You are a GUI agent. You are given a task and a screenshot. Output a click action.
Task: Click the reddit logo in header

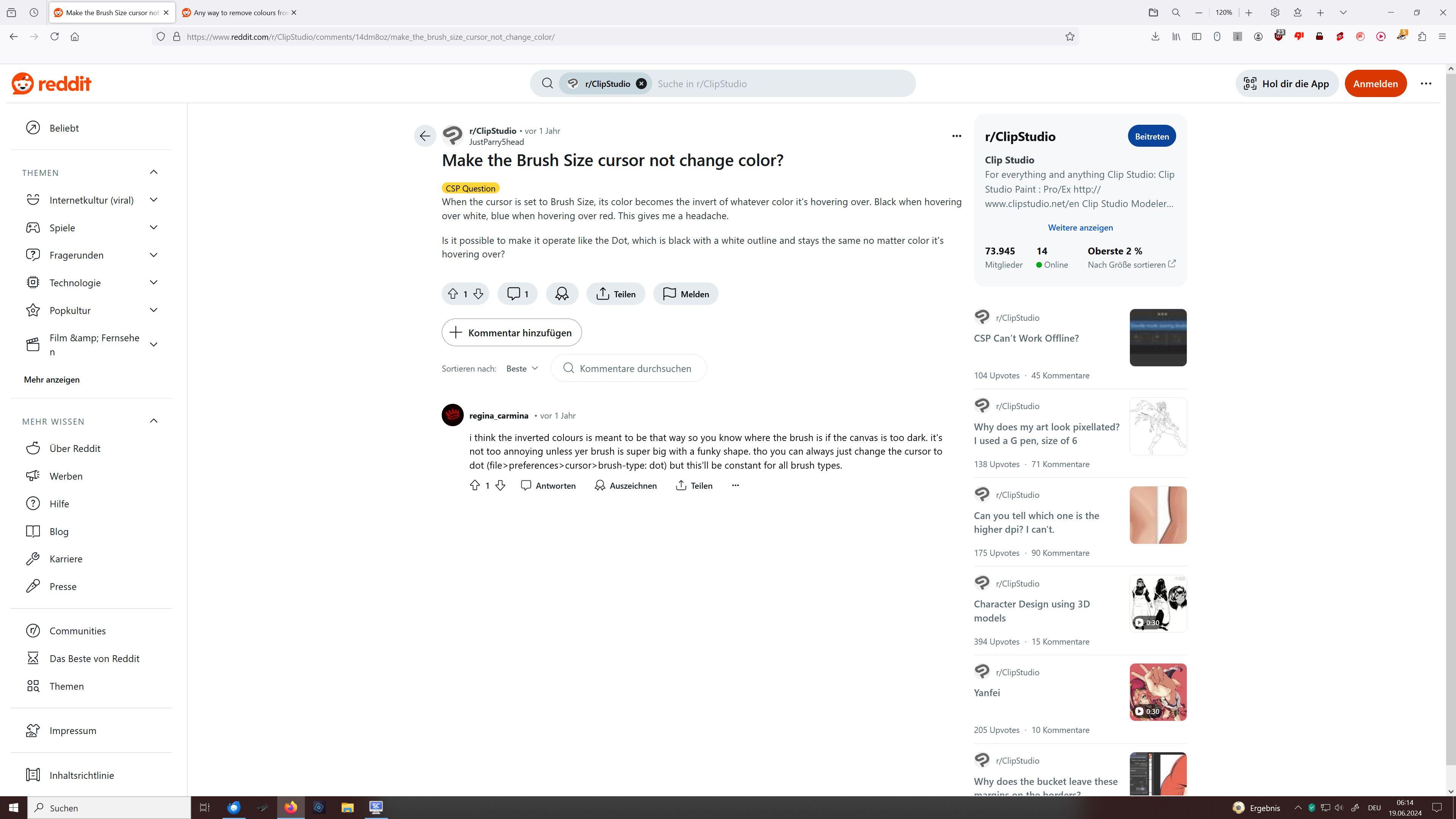pos(52,84)
